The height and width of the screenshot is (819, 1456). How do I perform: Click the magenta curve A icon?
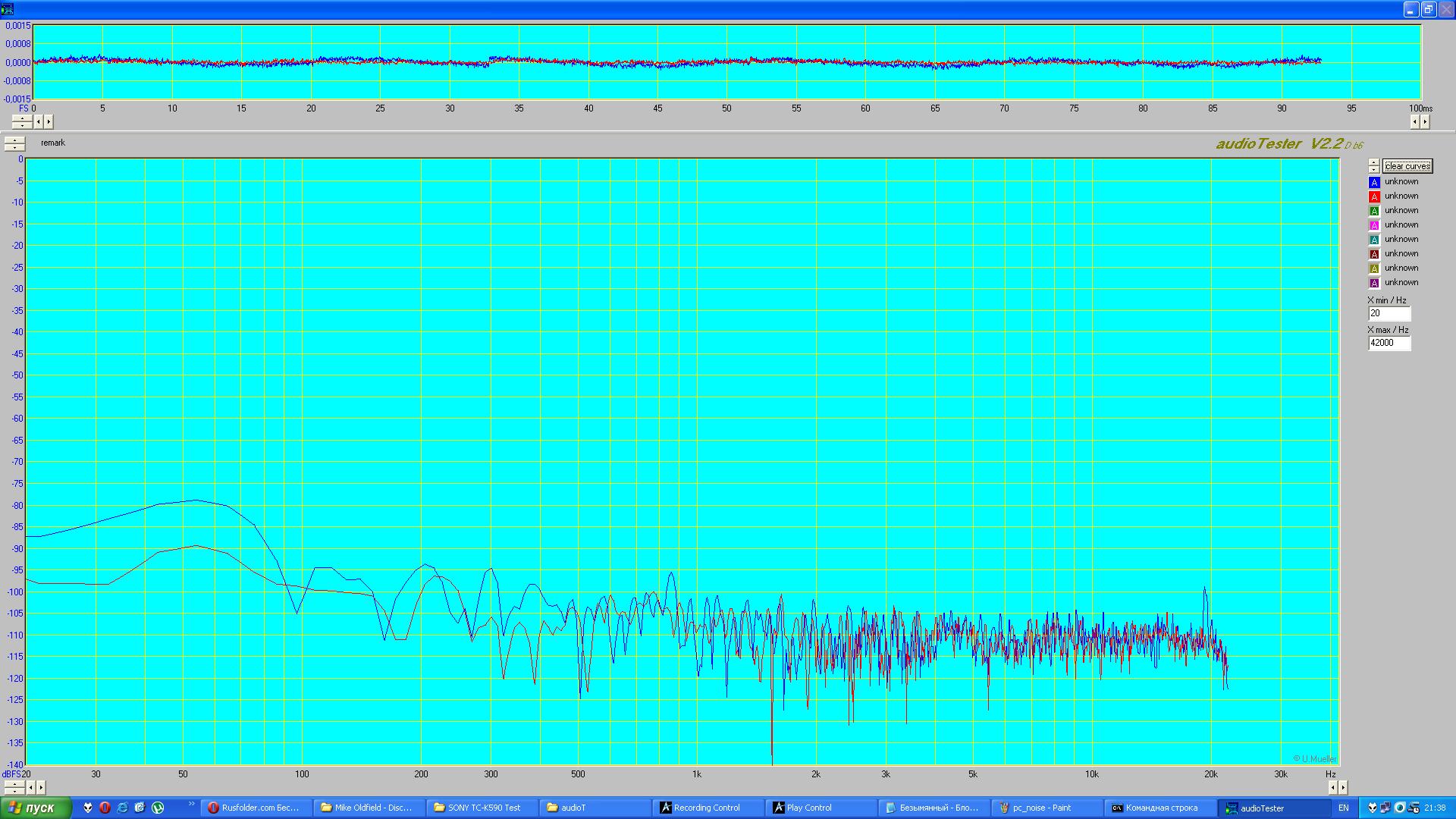click(x=1373, y=225)
